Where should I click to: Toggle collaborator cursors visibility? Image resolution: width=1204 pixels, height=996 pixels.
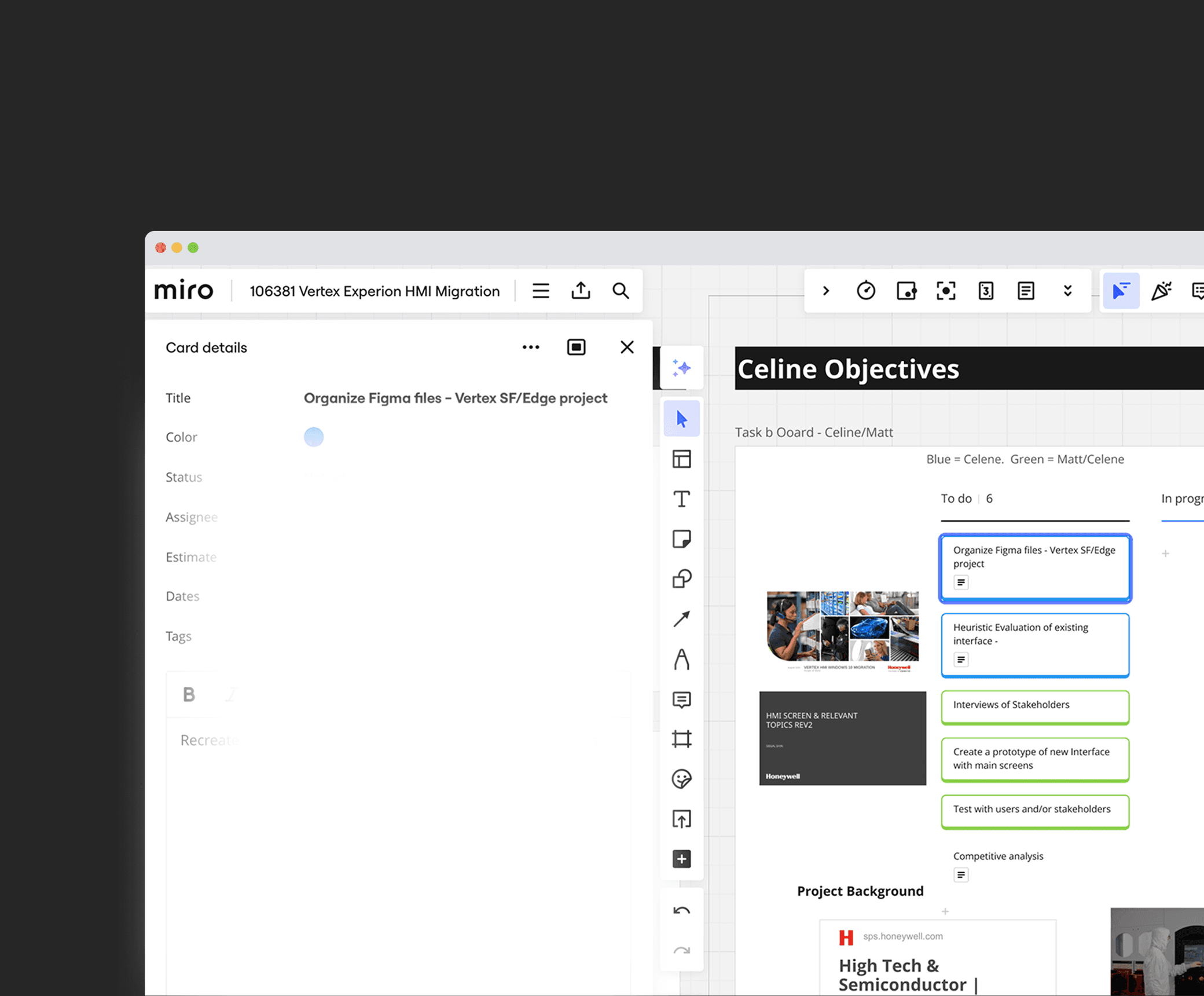pos(1121,291)
